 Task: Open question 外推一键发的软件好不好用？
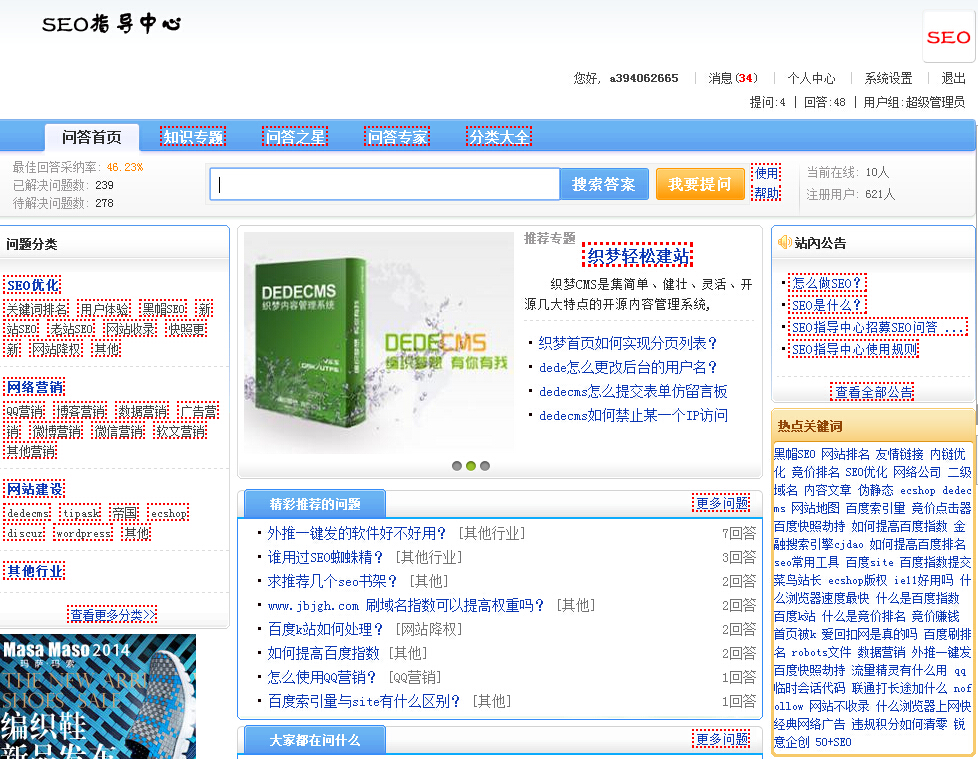point(357,533)
